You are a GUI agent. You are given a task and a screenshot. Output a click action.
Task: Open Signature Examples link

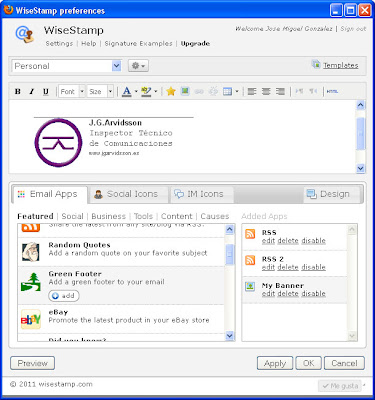coord(138,43)
